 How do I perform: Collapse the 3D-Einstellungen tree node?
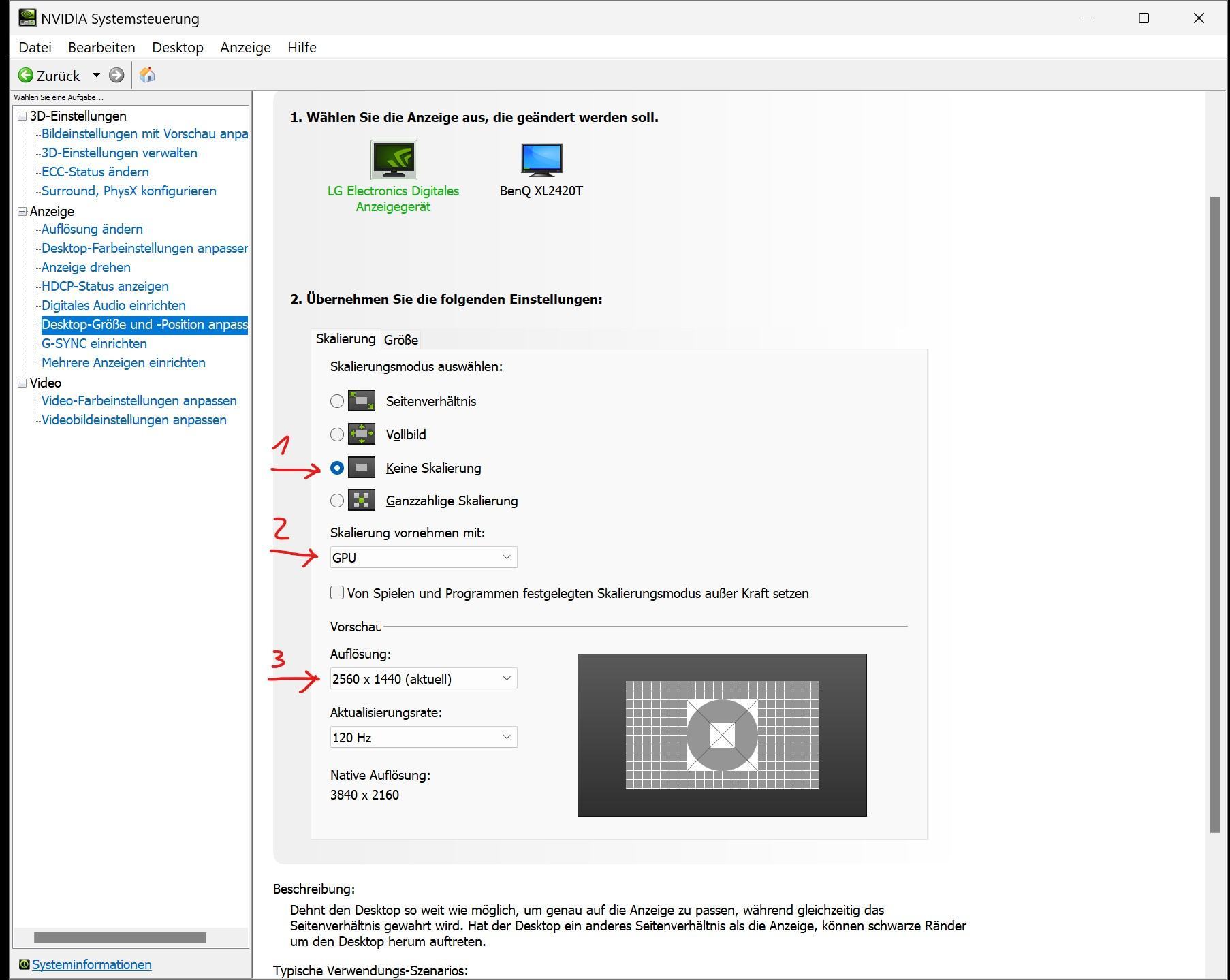(x=22, y=116)
